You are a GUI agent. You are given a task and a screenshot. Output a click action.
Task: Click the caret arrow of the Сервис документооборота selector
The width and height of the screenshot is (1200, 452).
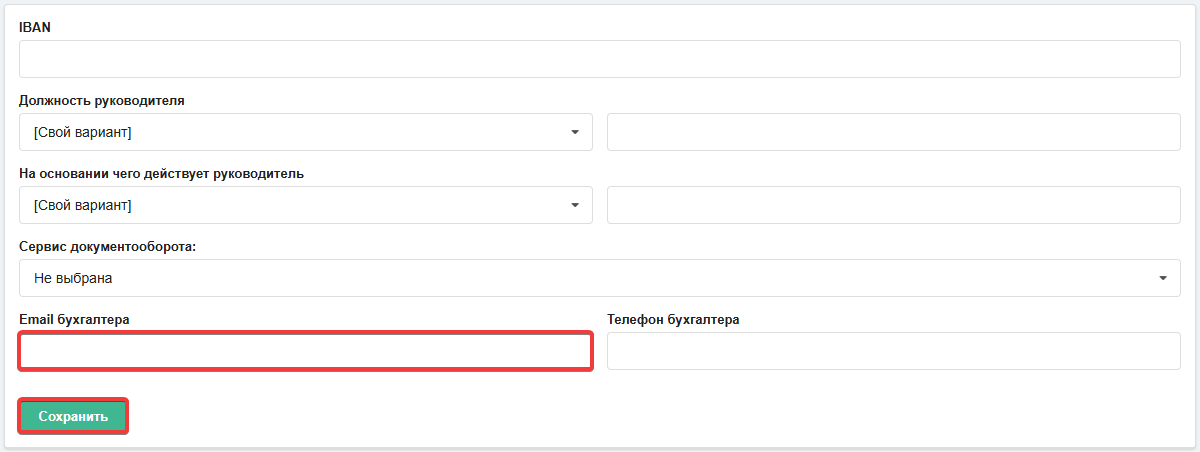(x=1163, y=278)
